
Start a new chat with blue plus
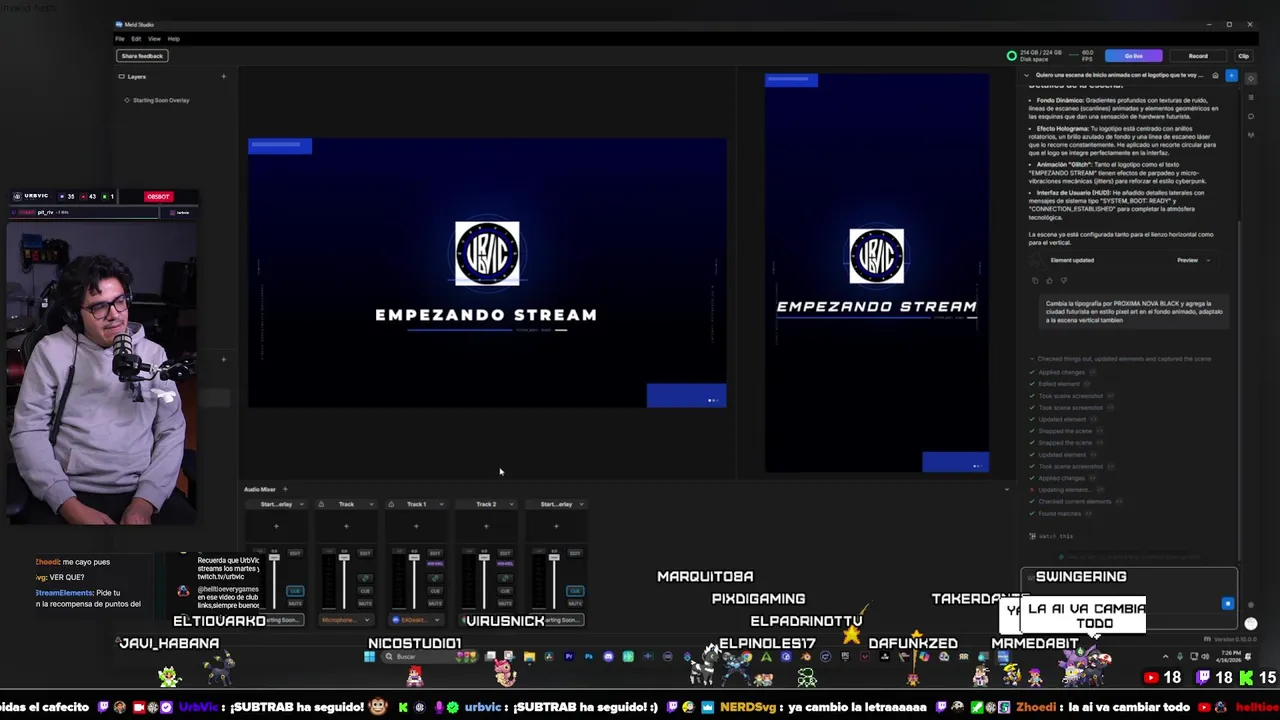click(x=1231, y=75)
